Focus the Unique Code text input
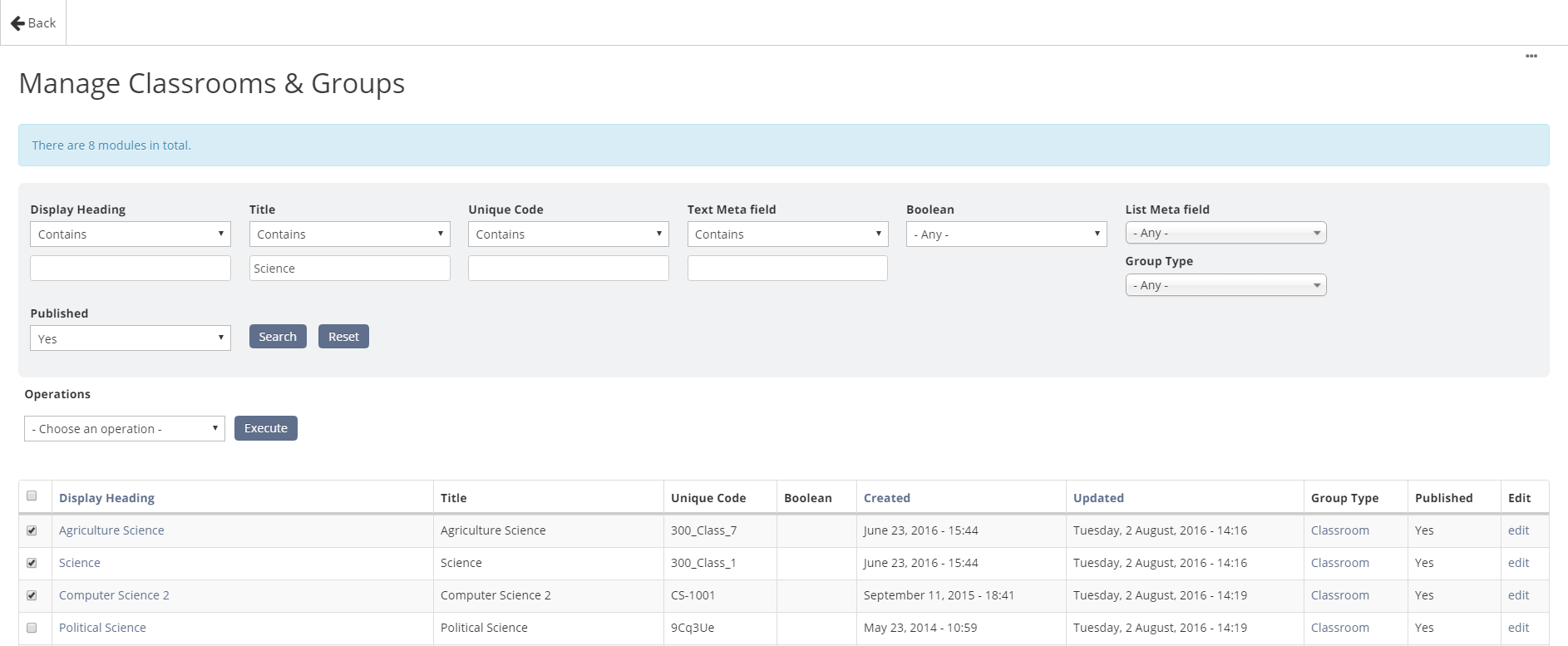1568x646 pixels. tap(569, 268)
